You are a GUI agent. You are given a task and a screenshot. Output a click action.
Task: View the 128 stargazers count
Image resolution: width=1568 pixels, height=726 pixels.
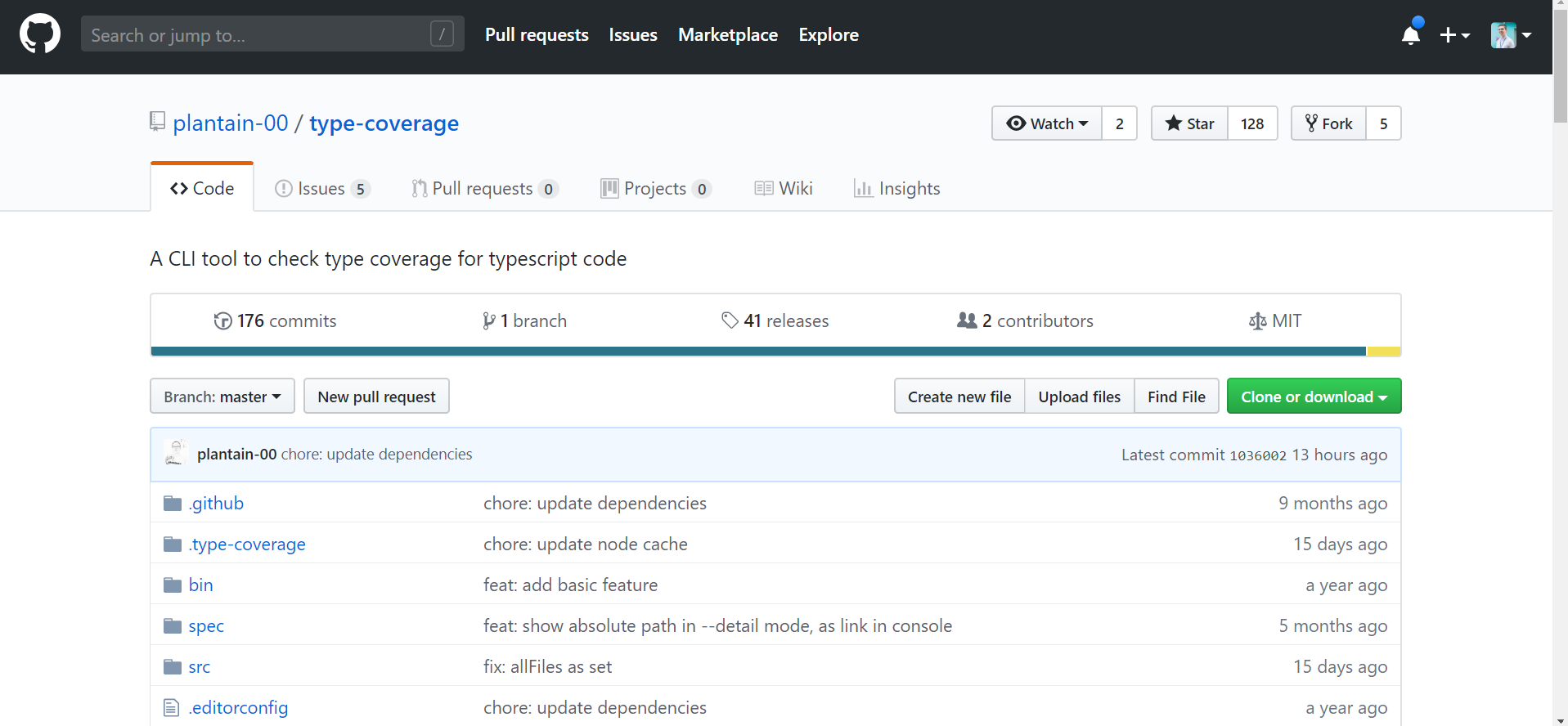point(1252,123)
